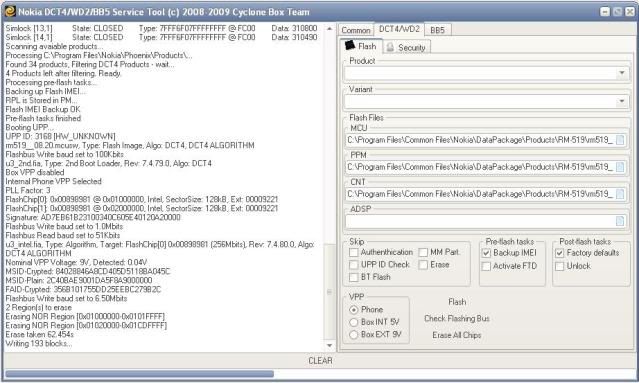Click Check Flashing Bus button
Screen dimensions: 639x383
point(457,319)
